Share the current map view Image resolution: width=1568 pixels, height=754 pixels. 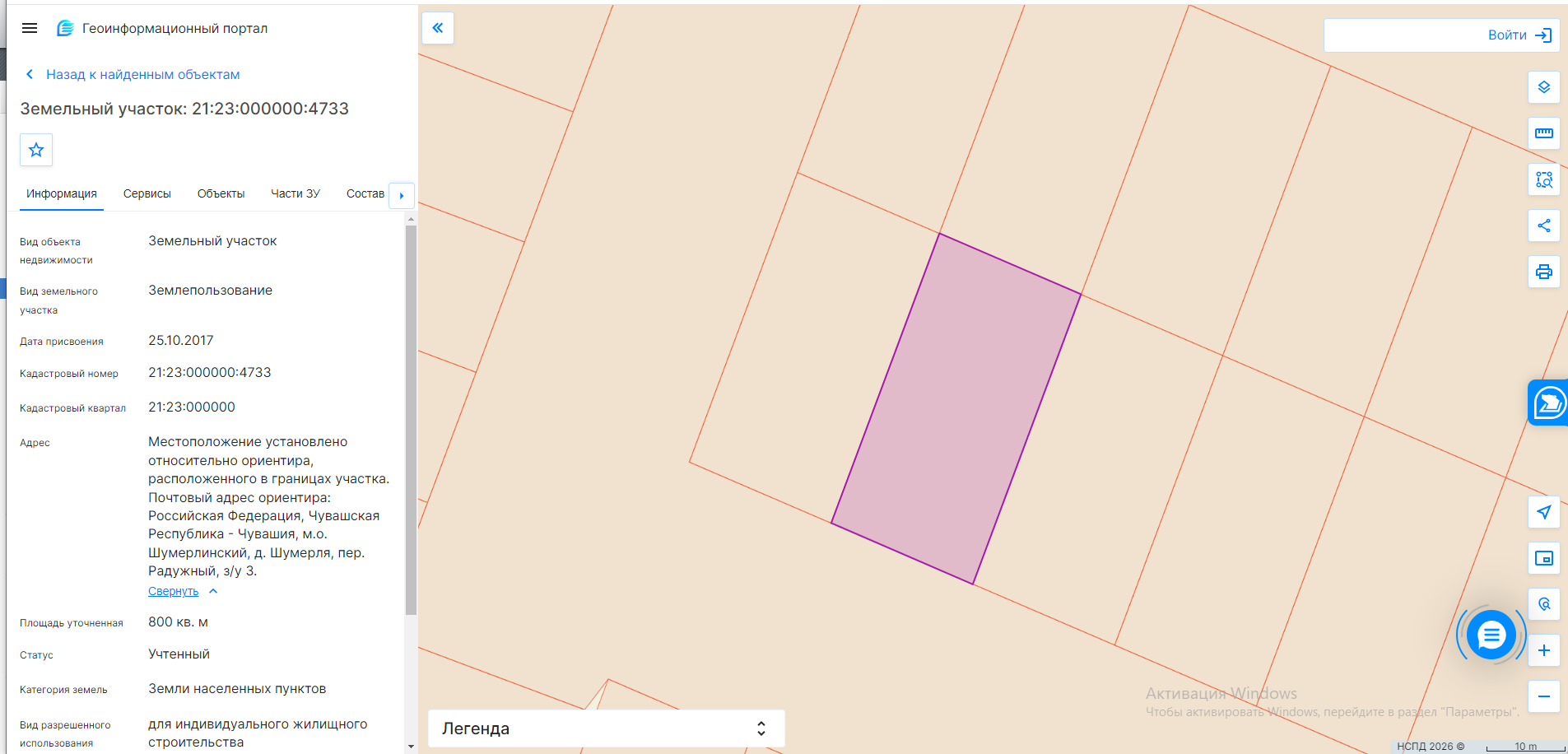click(1544, 226)
